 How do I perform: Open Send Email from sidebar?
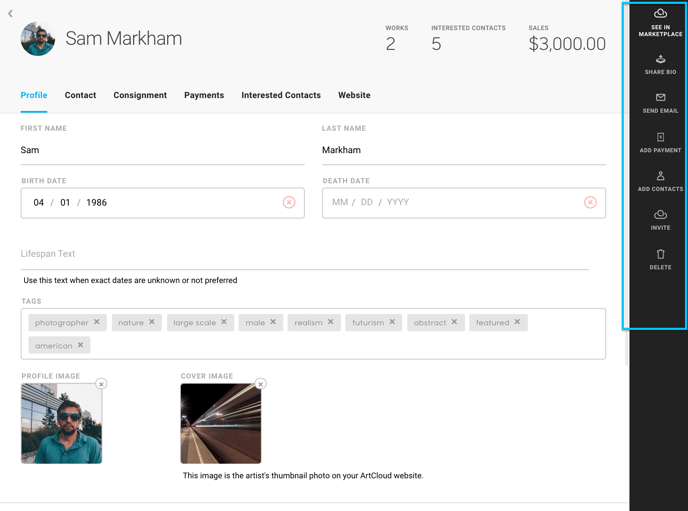point(660,97)
